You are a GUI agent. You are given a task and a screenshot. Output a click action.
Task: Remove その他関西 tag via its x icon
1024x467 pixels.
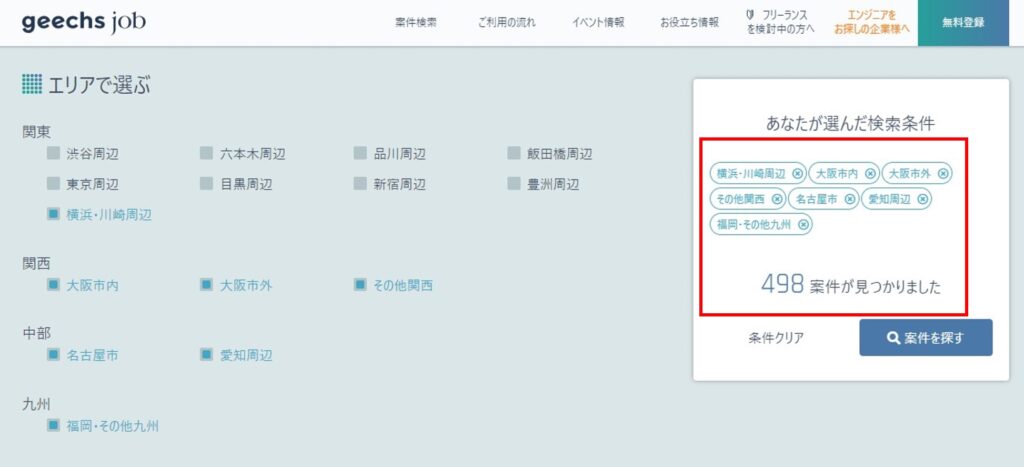pyautogui.click(x=776, y=199)
